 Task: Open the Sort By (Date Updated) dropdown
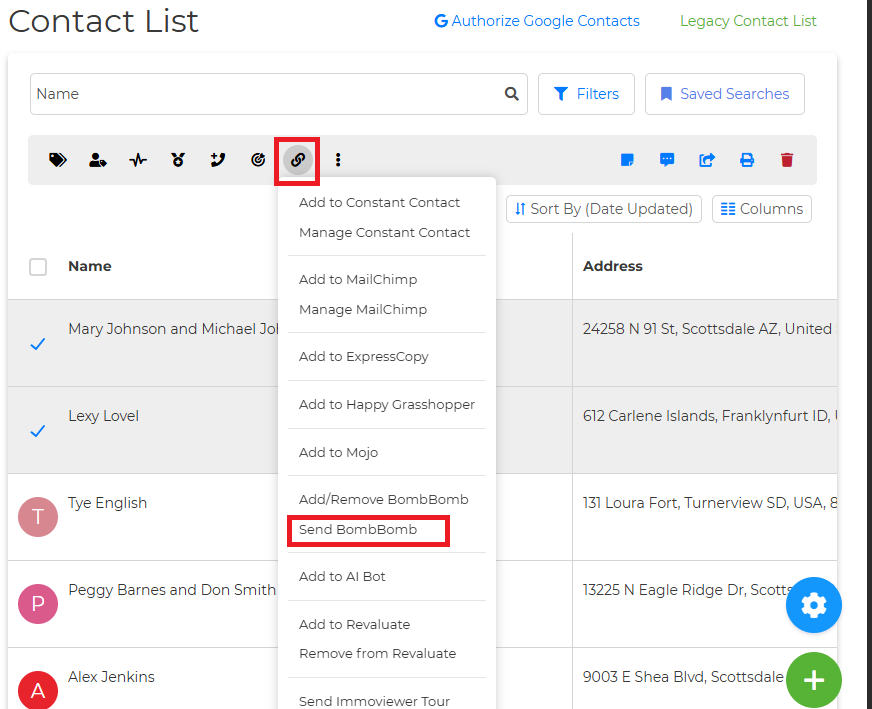603,209
